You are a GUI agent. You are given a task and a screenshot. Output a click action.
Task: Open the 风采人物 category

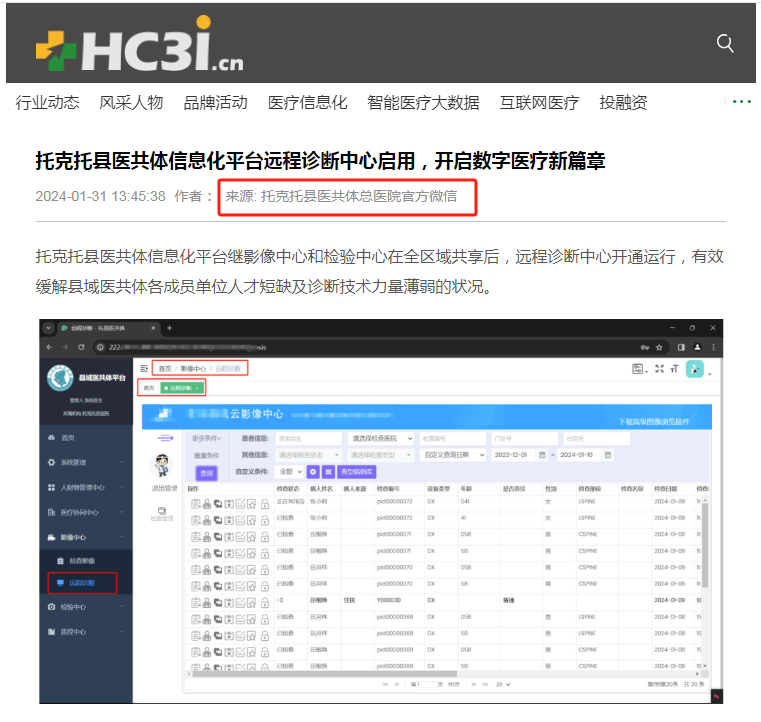tap(131, 102)
